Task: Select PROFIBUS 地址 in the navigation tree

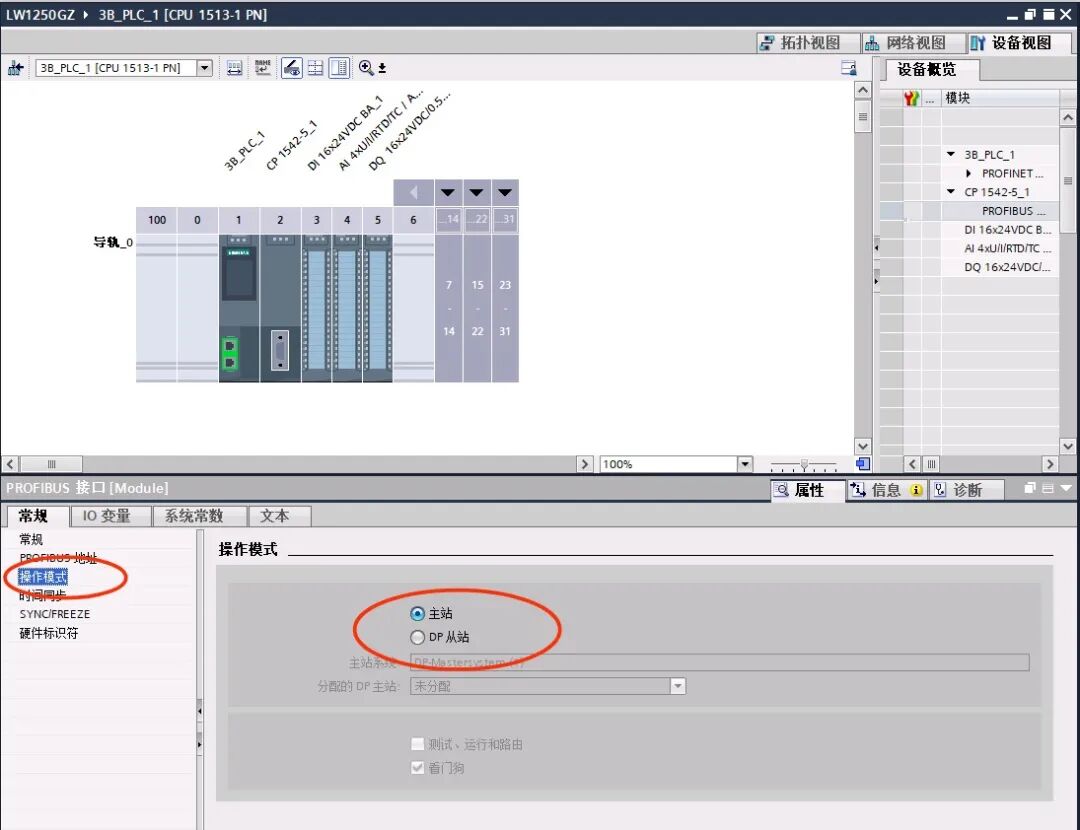Action: 58,558
